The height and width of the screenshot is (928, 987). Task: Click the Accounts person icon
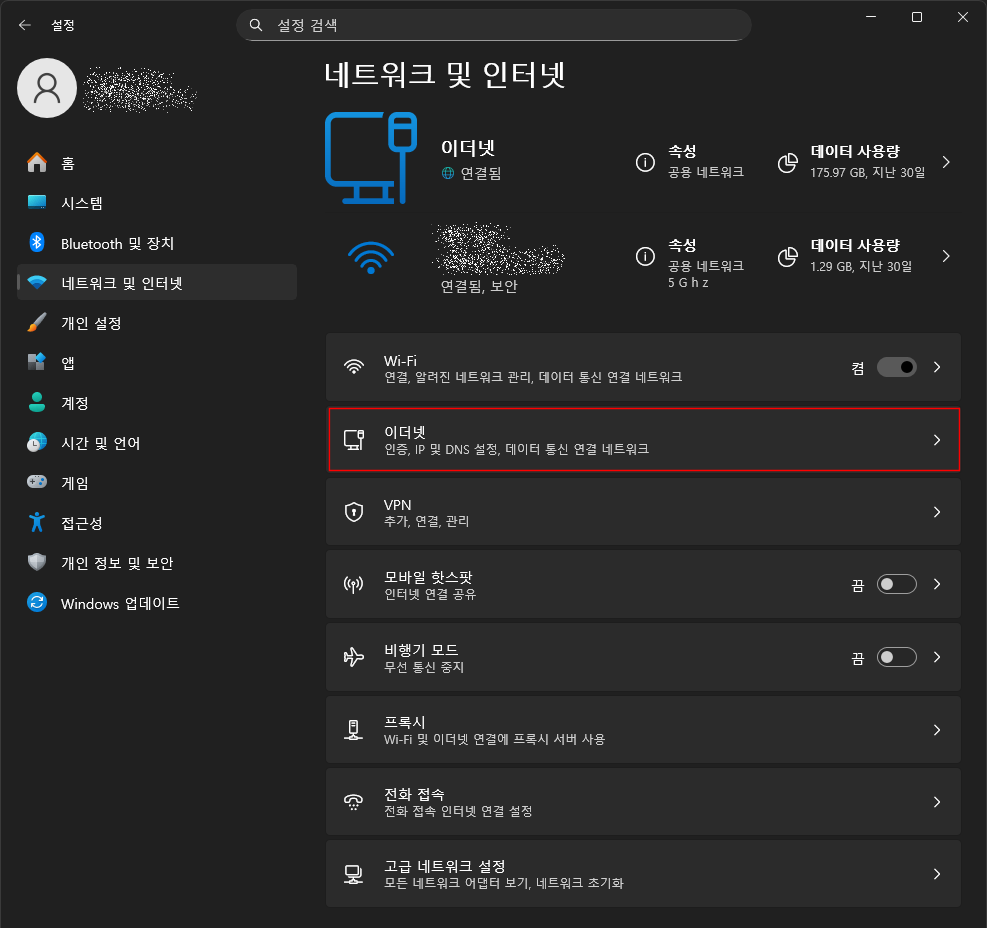click(x=37, y=402)
